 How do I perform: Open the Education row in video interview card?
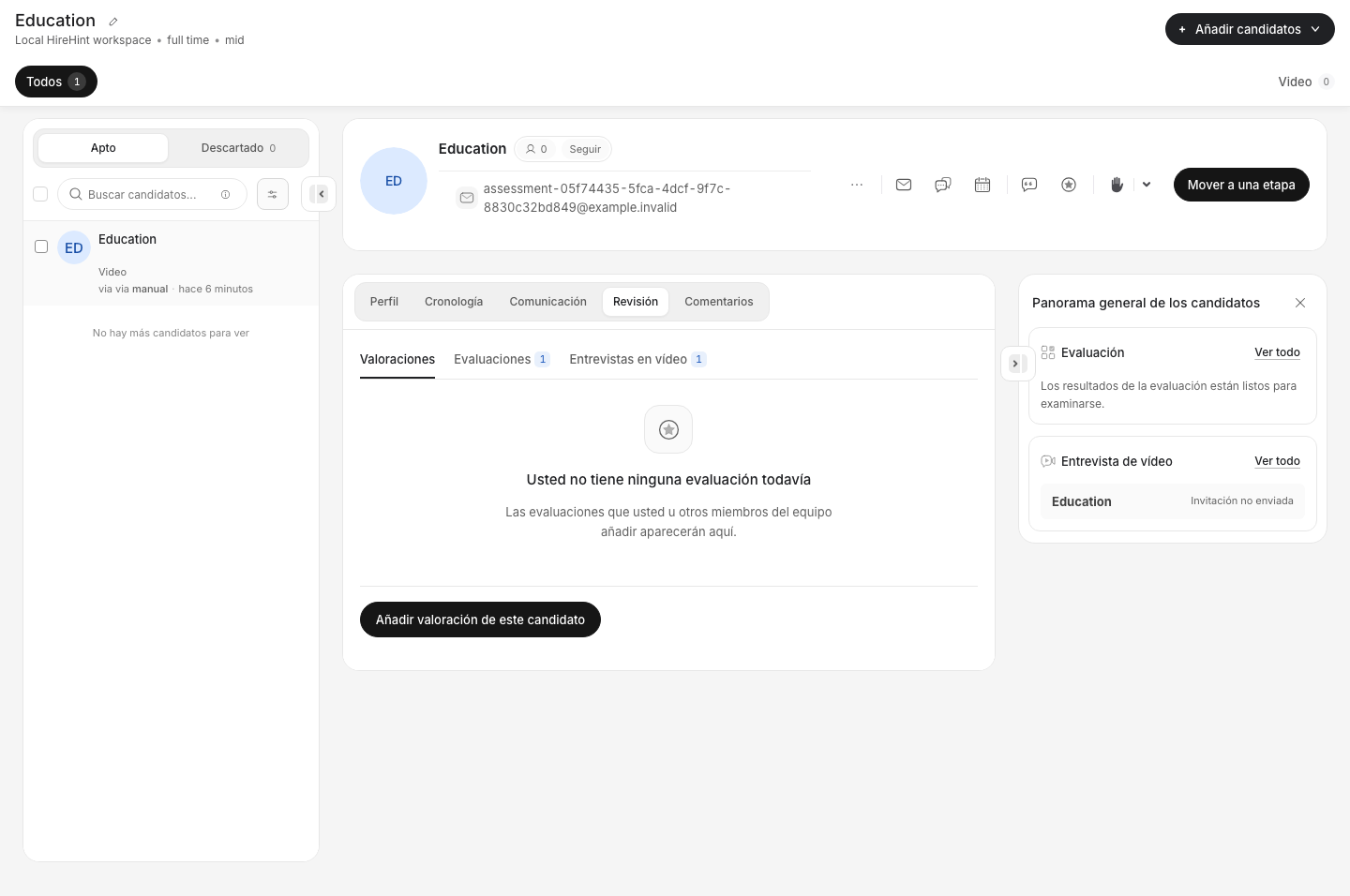1172,501
